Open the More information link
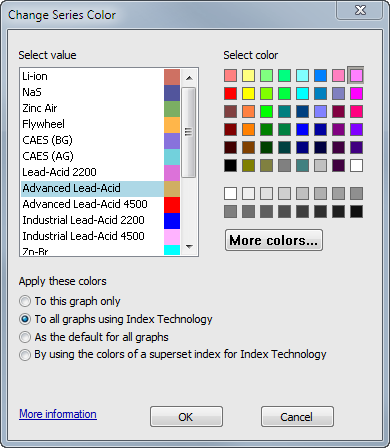This screenshot has height=448, width=390. [58, 414]
